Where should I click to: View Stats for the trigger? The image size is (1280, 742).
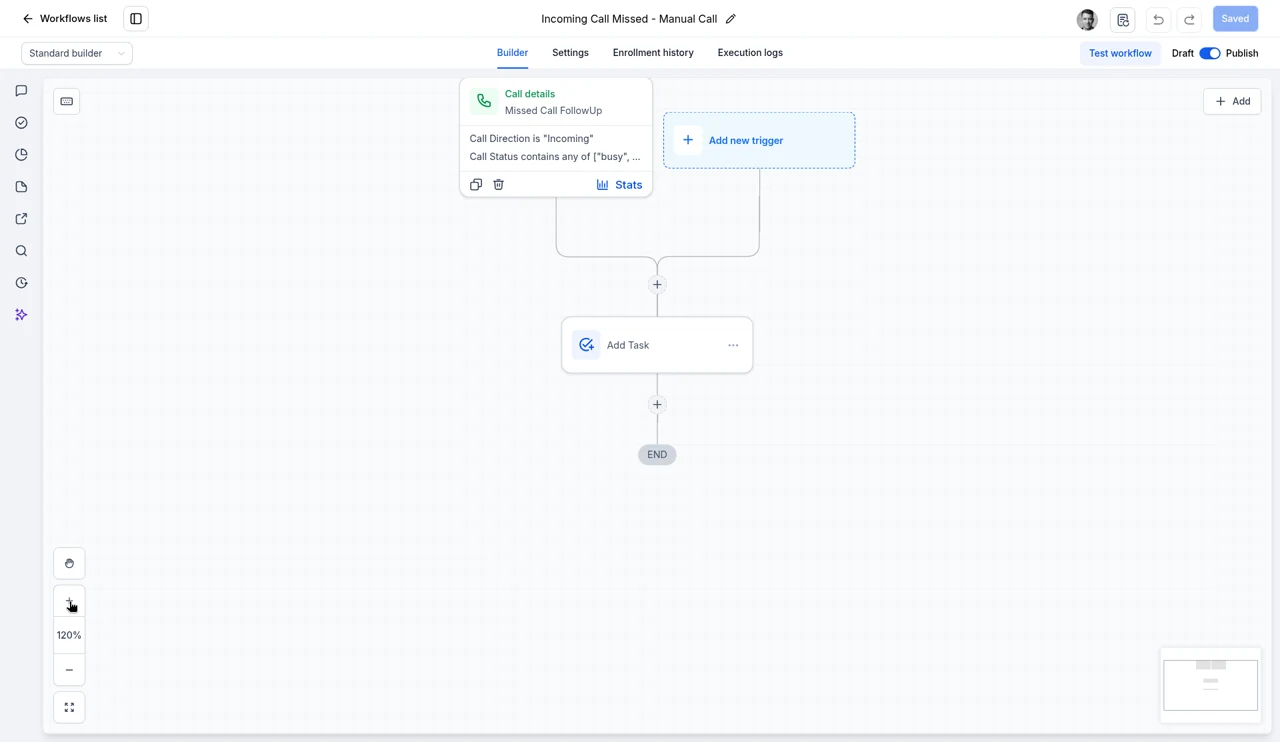[619, 185]
